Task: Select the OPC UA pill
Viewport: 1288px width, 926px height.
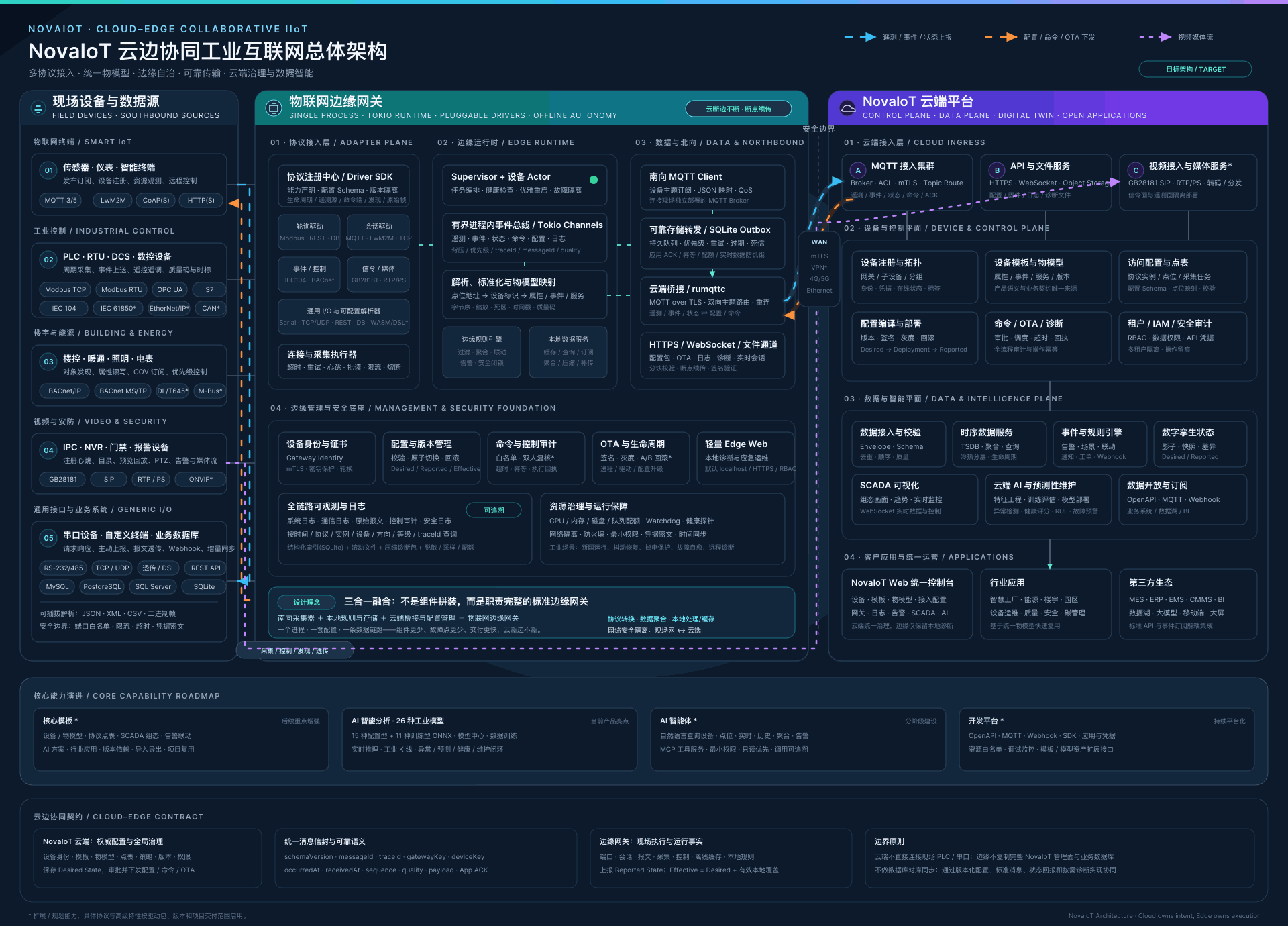Action: tap(170, 290)
